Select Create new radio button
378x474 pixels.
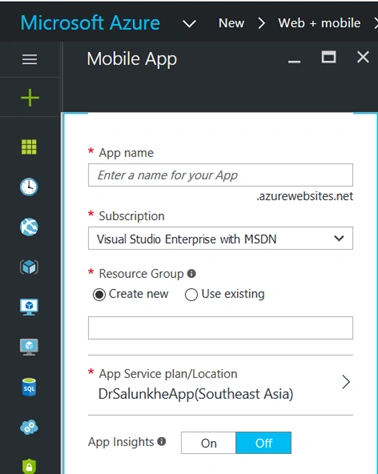point(99,295)
